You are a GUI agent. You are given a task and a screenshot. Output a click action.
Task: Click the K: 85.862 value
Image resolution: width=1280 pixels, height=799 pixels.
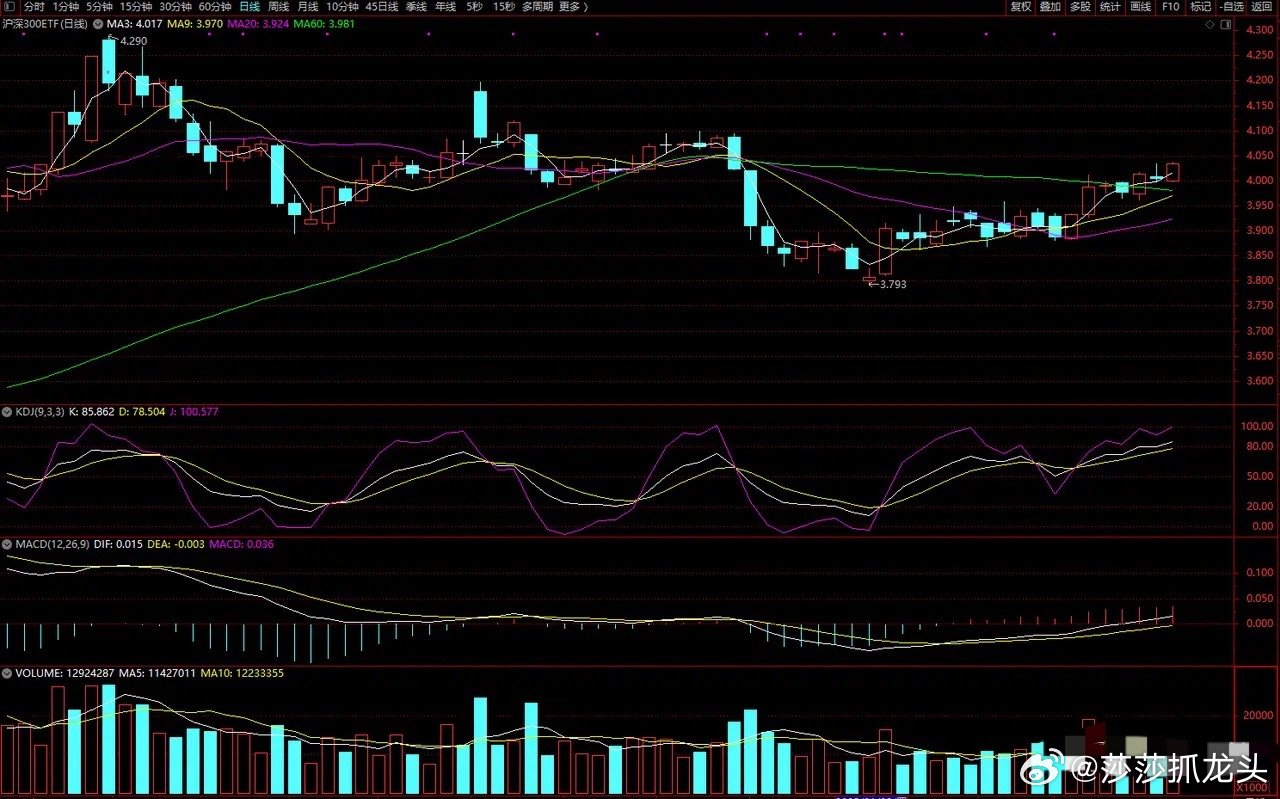point(92,412)
